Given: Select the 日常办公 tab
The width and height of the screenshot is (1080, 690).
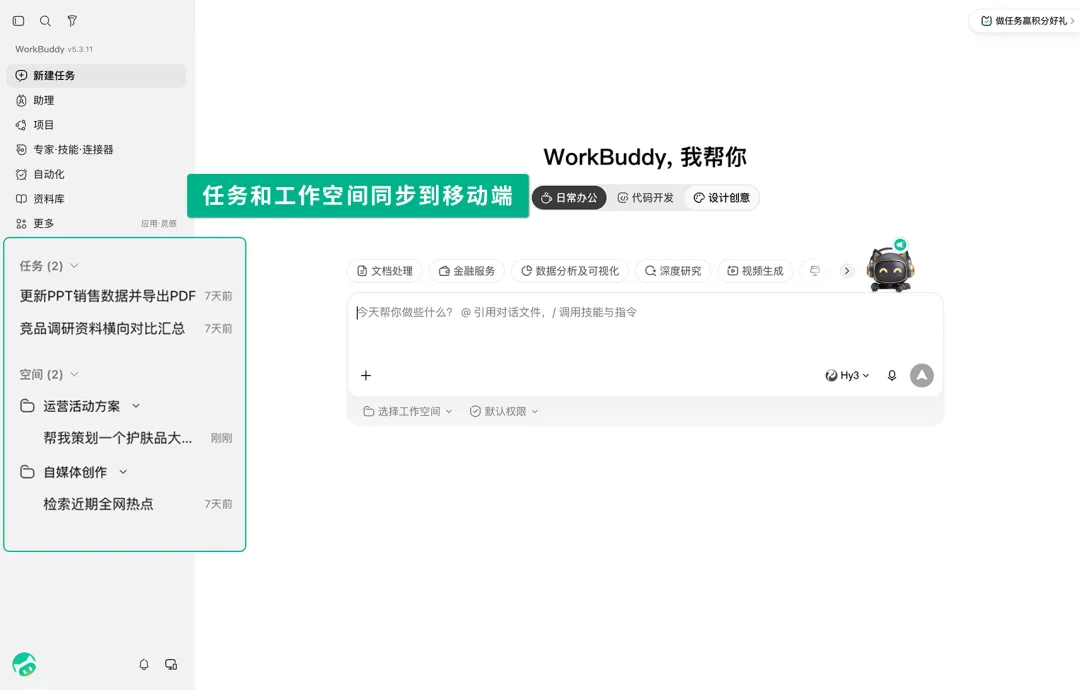Looking at the screenshot, I should click(x=569, y=198).
